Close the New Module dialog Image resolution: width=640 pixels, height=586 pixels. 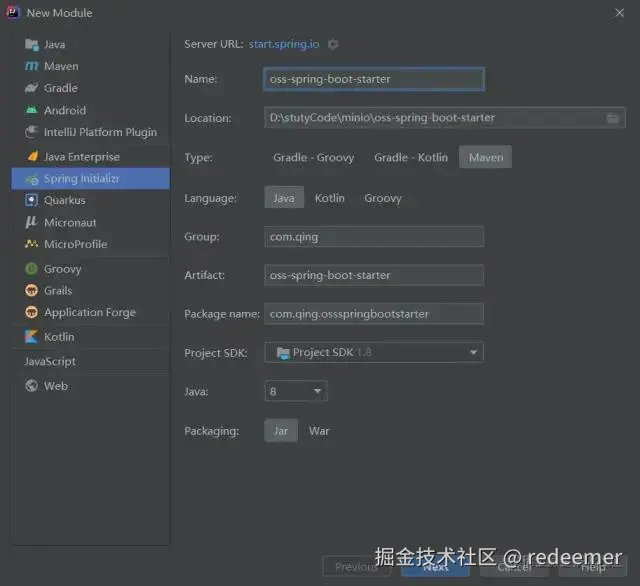click(x=619, y=13)
